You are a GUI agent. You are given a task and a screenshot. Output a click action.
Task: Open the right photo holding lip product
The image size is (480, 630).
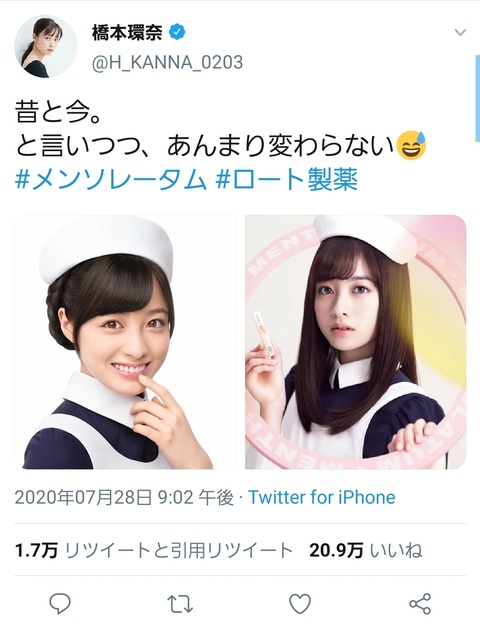pos(355,342)
